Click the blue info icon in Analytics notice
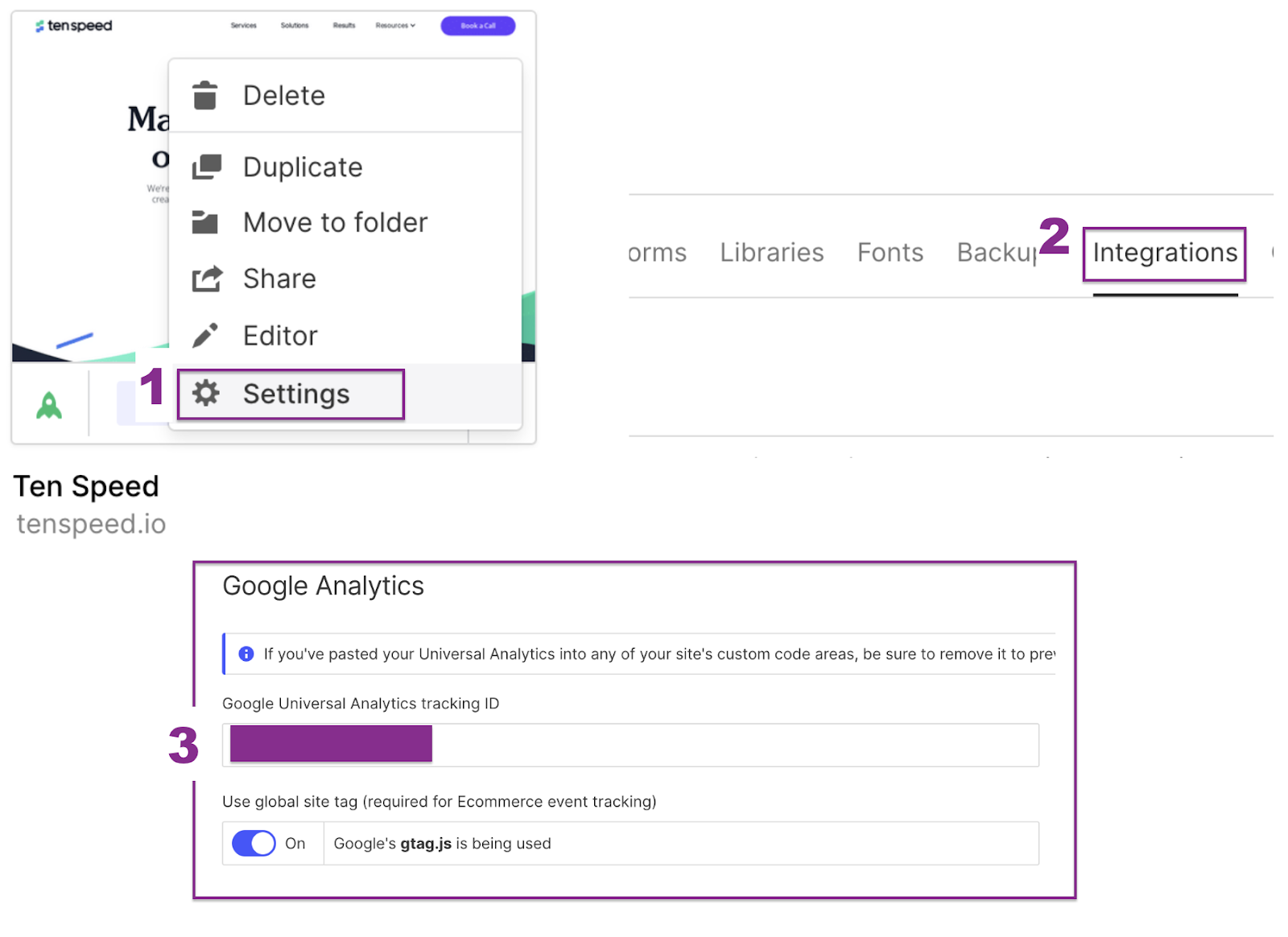 pos(246,654)
